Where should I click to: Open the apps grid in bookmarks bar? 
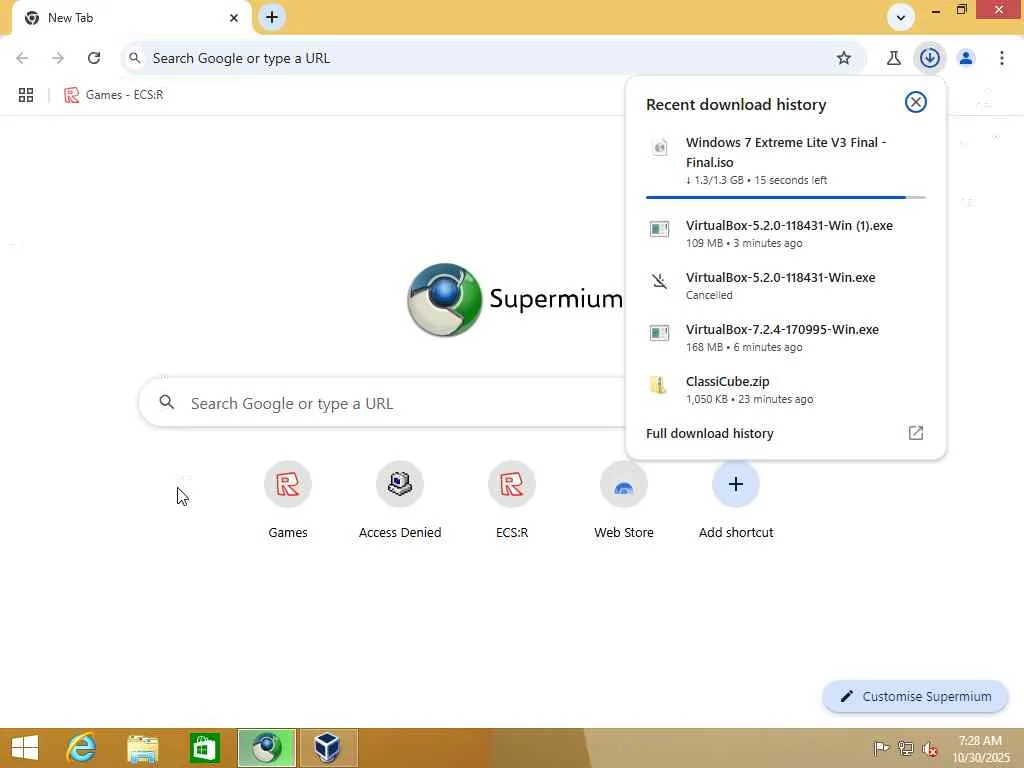click(26, 95)
